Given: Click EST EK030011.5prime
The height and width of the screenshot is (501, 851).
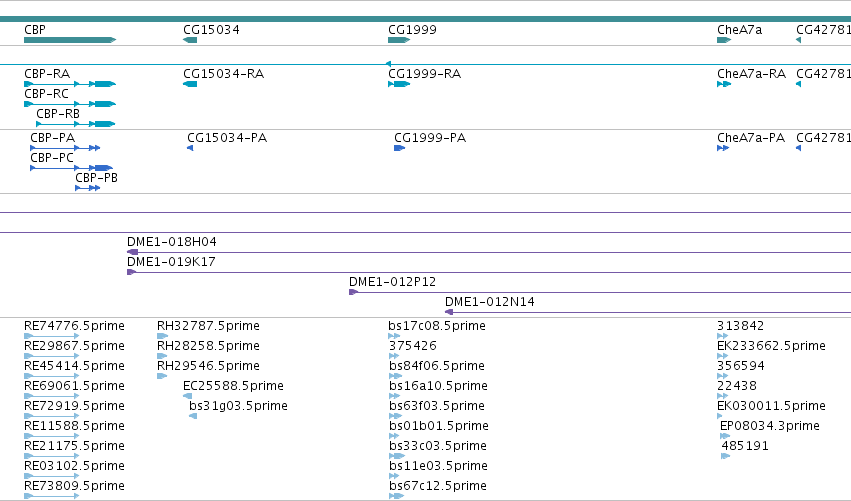Looking at the screenshot, I should point(771,407).
